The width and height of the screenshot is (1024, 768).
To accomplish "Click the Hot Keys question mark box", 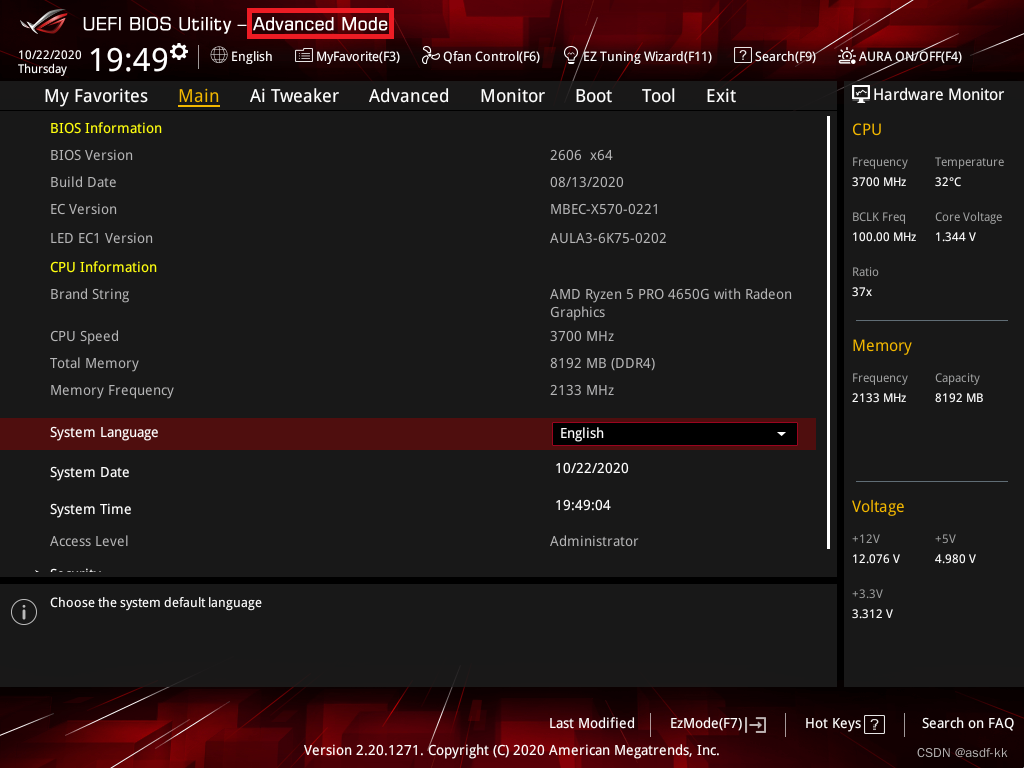I will point(874,724).
